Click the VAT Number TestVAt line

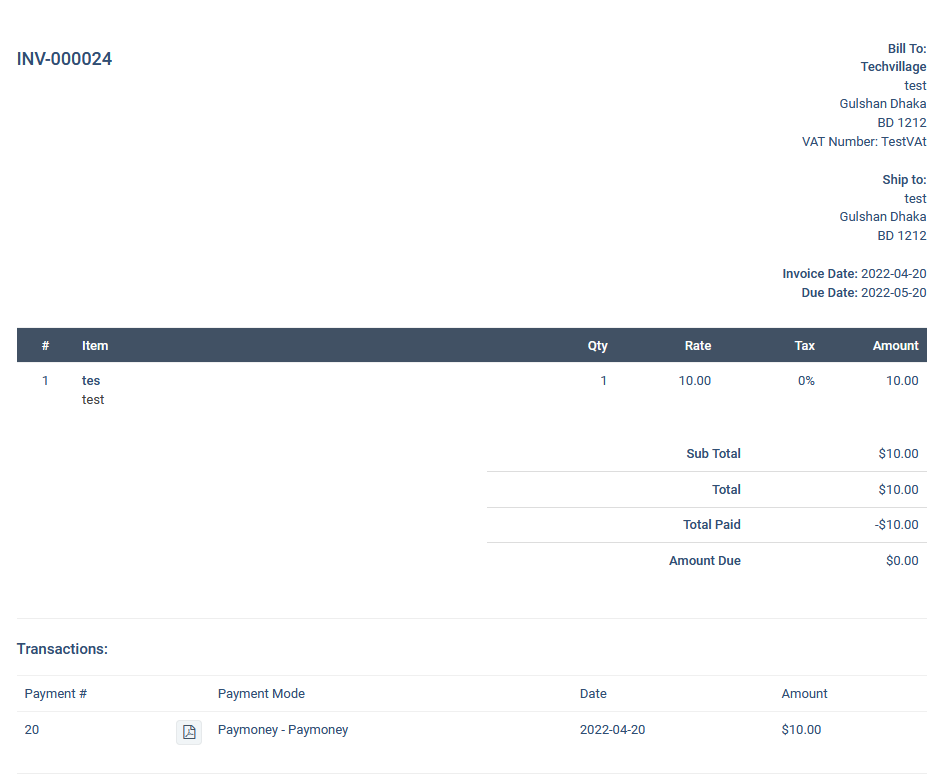[864, 142]
